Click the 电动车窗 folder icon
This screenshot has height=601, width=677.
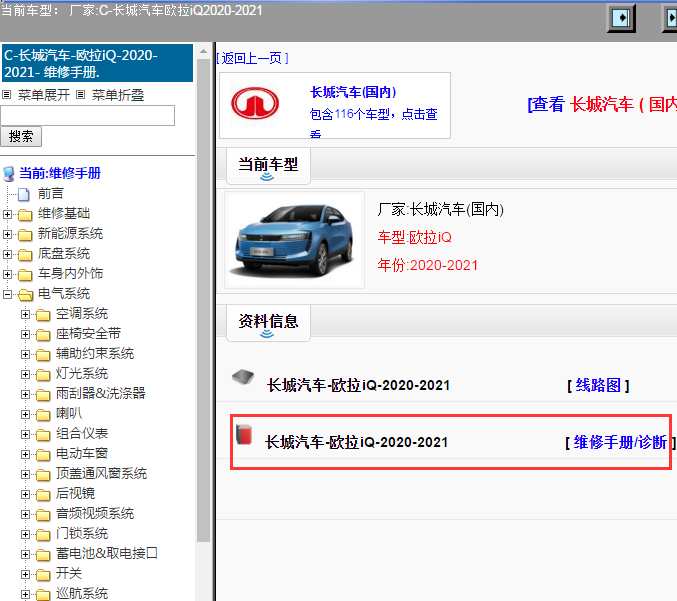click(43, 454)
